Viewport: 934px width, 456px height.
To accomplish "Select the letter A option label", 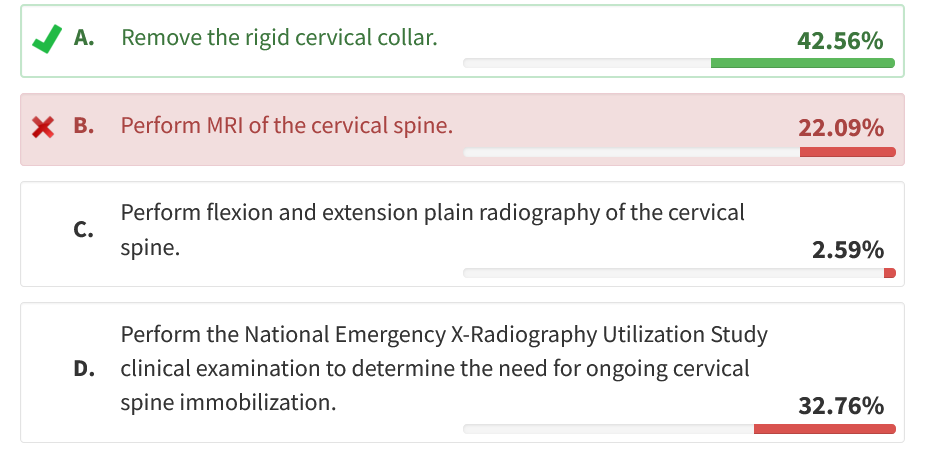I will tap(84, 39).
